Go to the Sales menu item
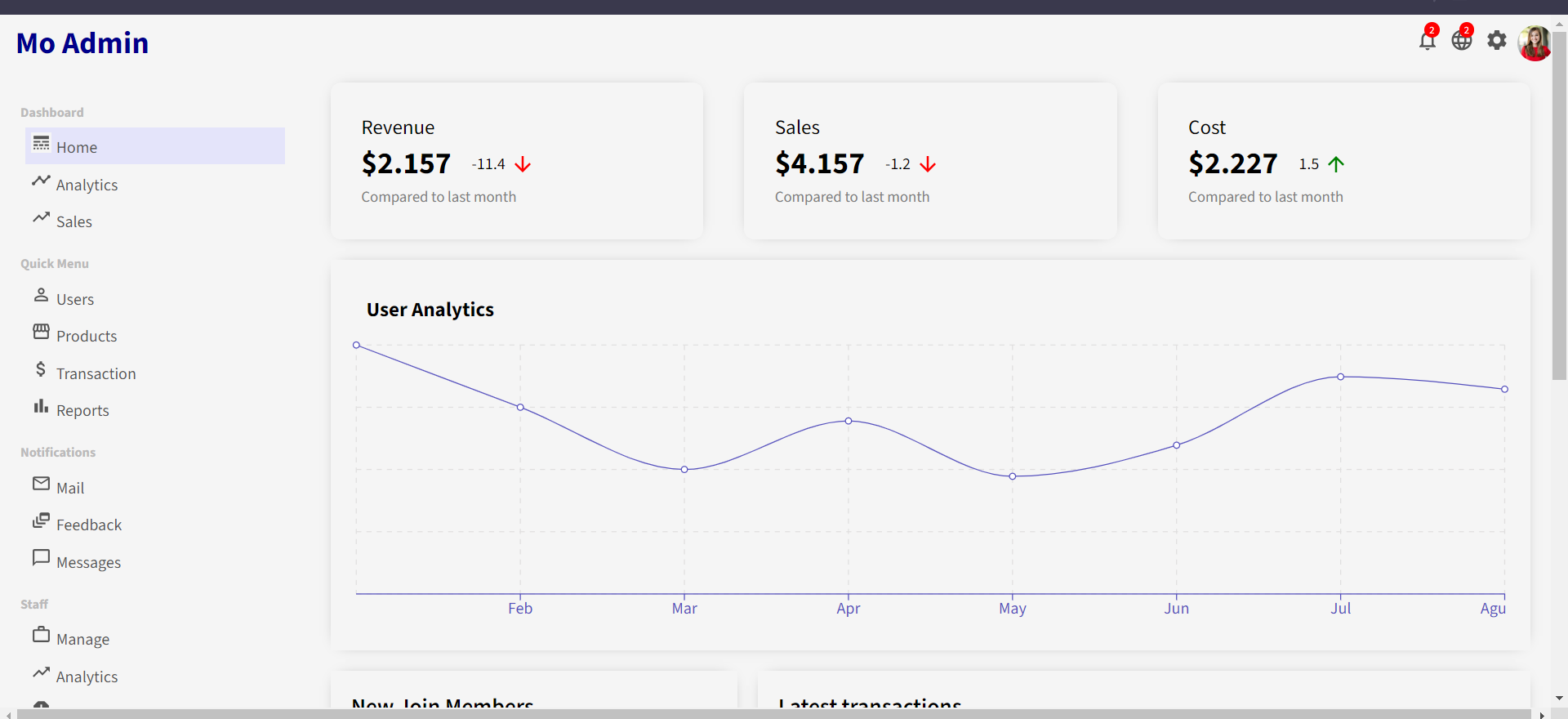 73,221
